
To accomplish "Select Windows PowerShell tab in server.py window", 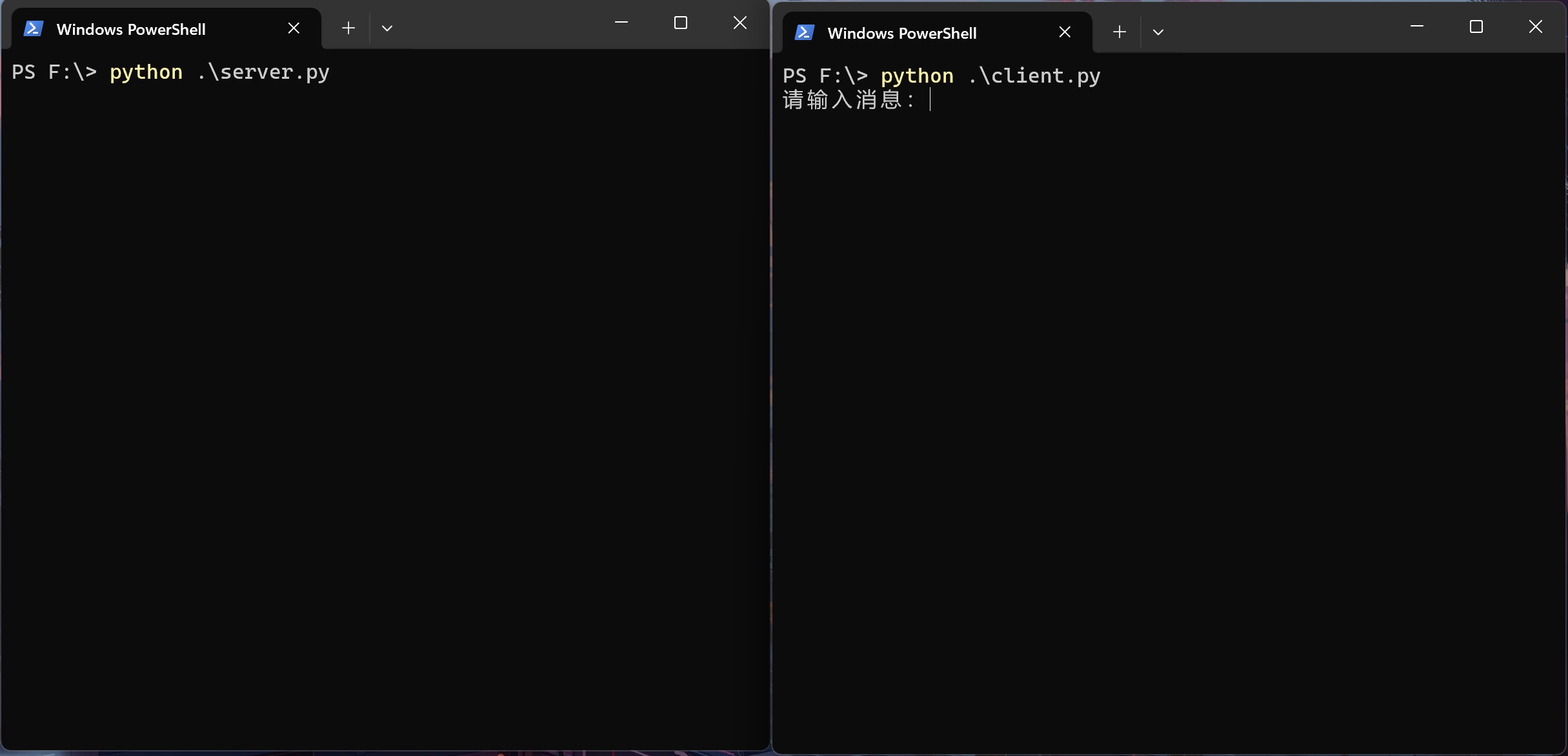I will 131,30.
